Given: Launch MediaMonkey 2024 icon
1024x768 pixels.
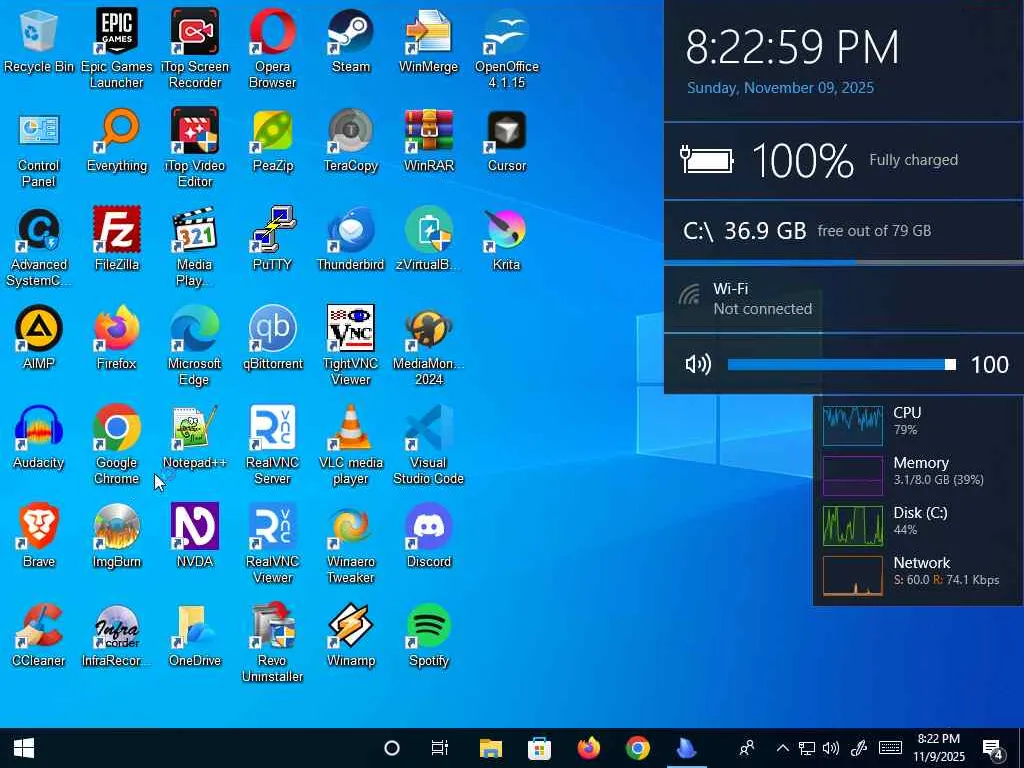Looking at the screenshot, I should click(x=428, y=346).
